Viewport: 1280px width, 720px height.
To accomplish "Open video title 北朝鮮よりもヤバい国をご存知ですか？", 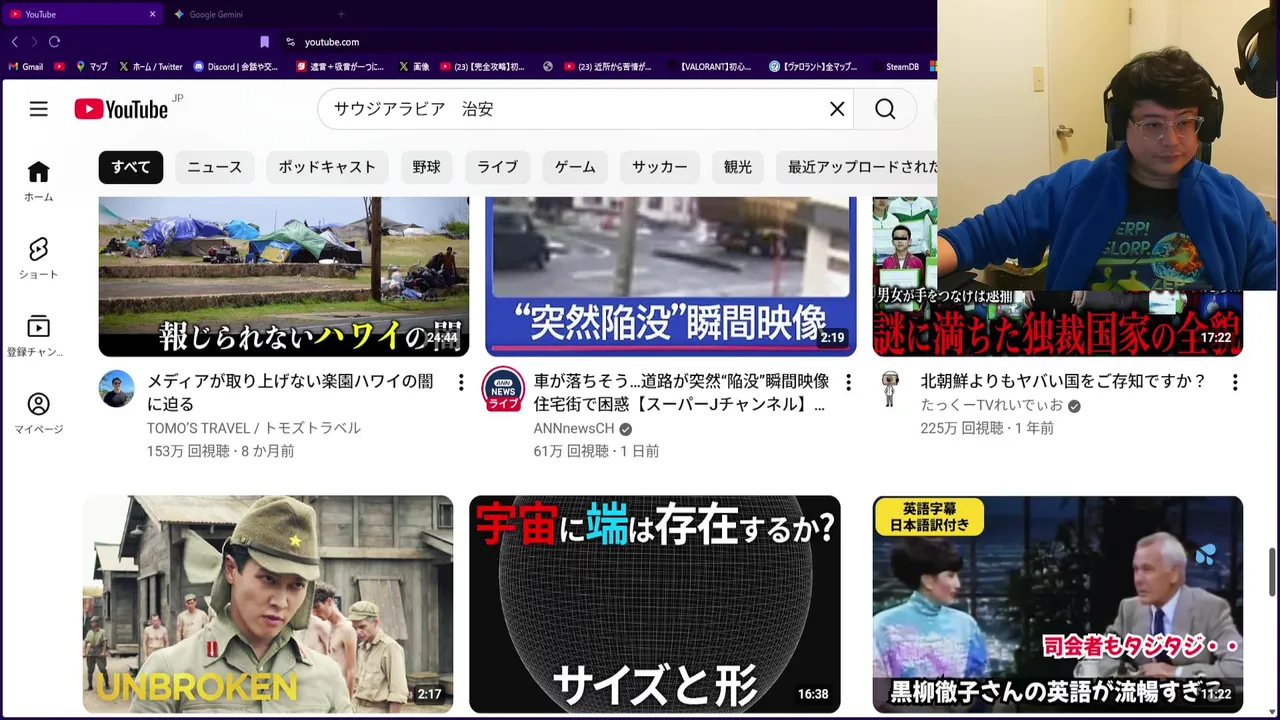I will click(x=1063, y=381).
